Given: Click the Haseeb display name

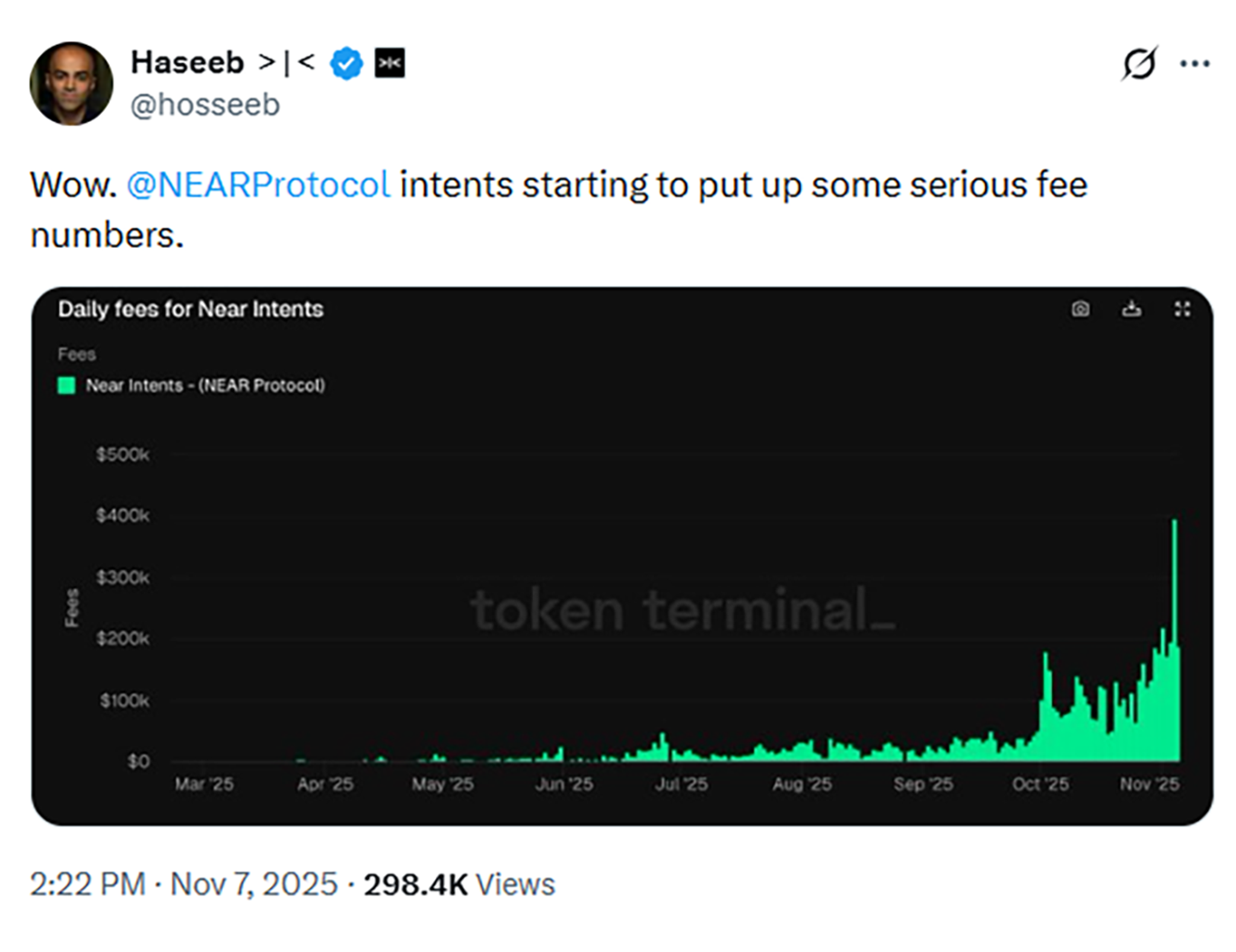Looking at the screenshot, I should point(188,62).
